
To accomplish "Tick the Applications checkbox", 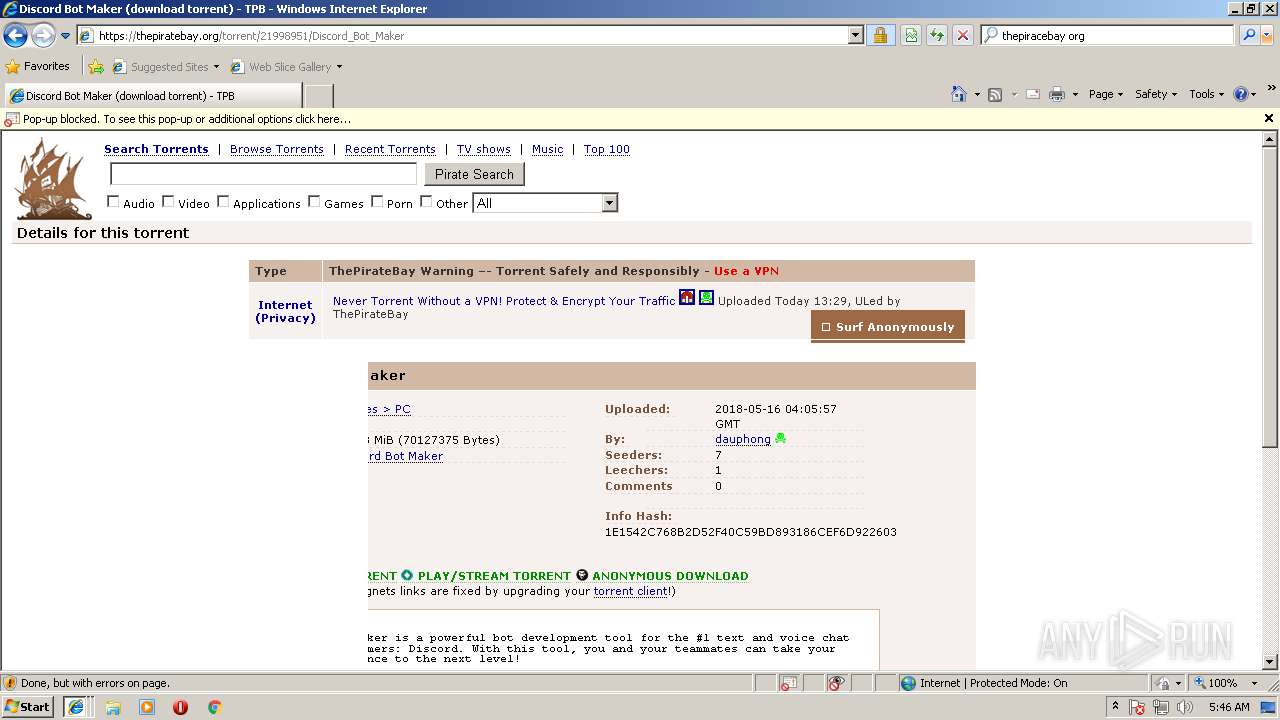I will tap(223, 202).
